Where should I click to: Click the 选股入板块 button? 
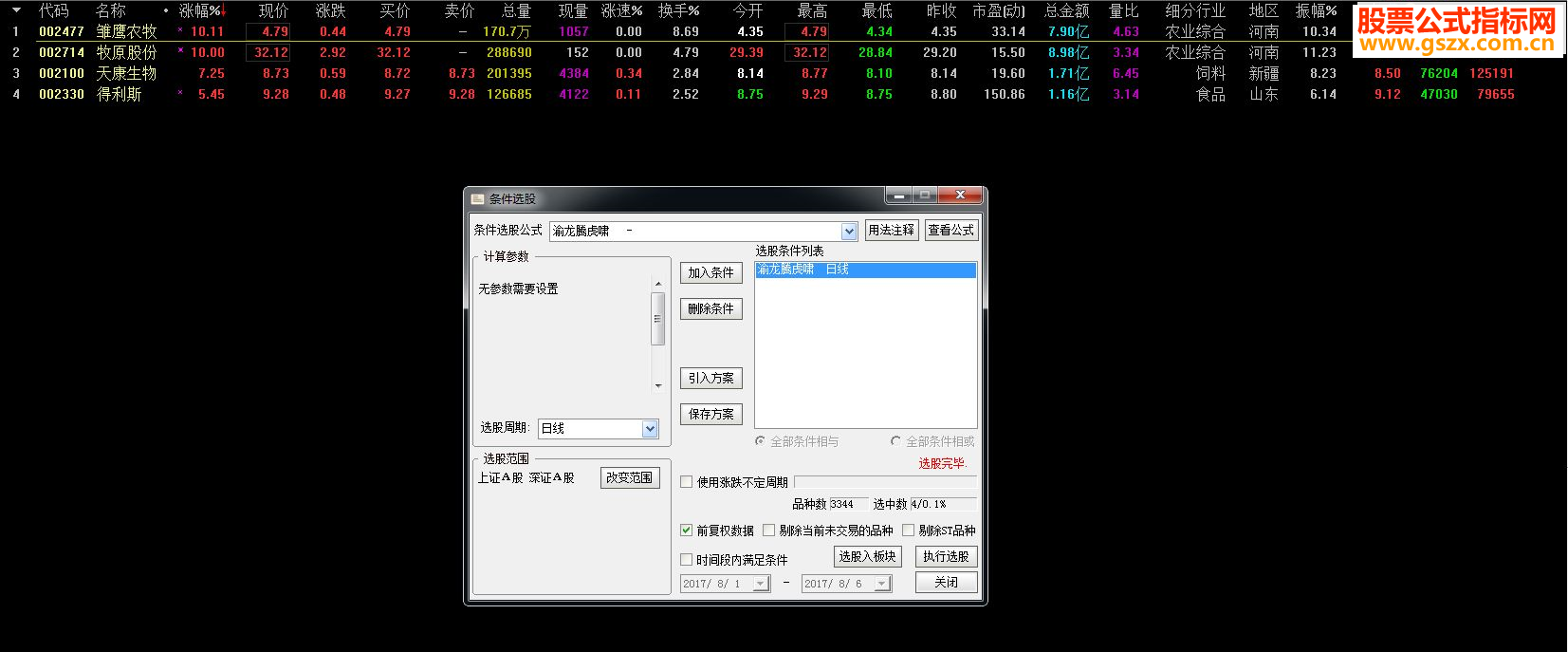(x=868, y=556)
